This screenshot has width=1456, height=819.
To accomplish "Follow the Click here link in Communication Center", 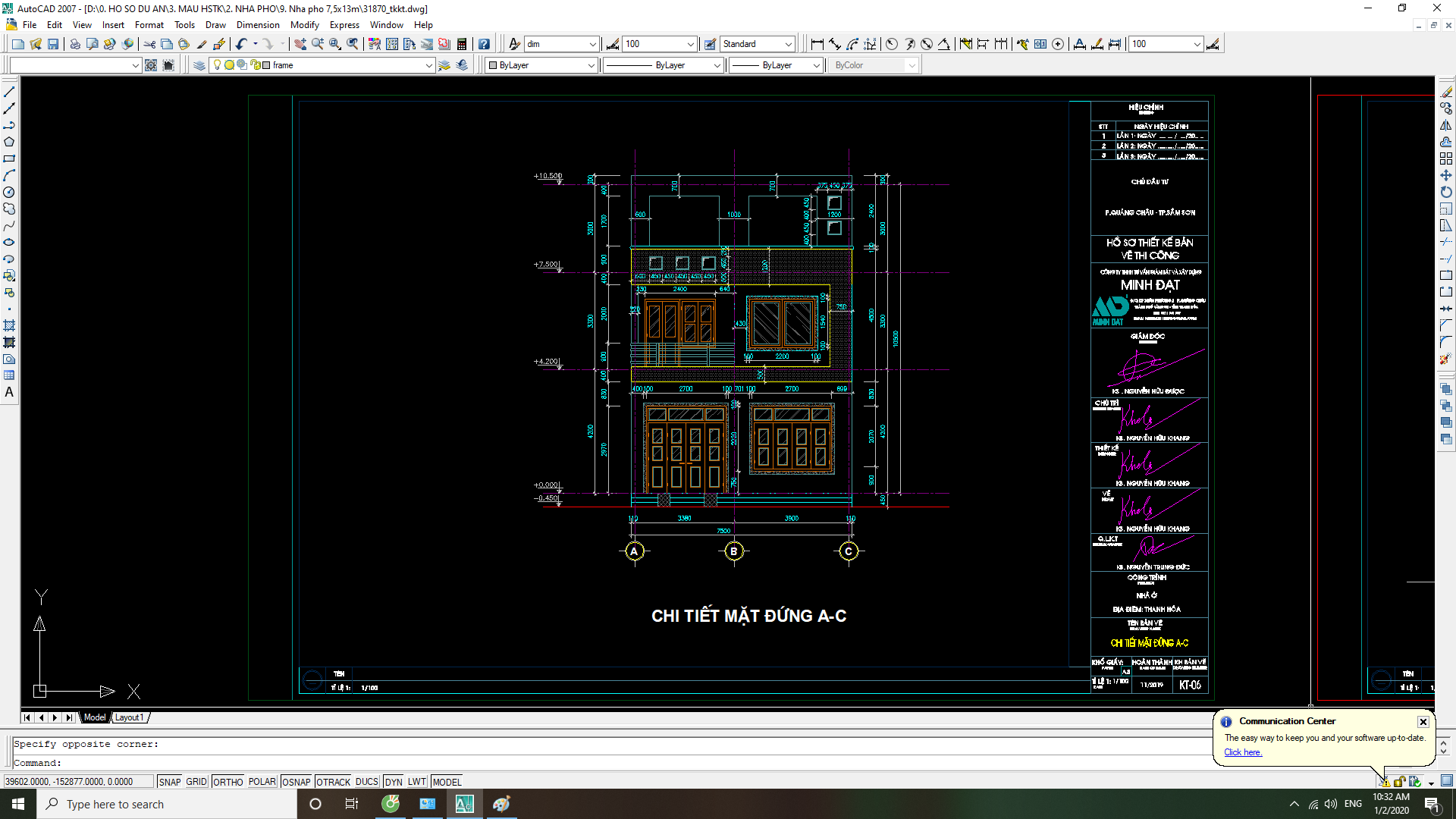I will point(1242,752).
